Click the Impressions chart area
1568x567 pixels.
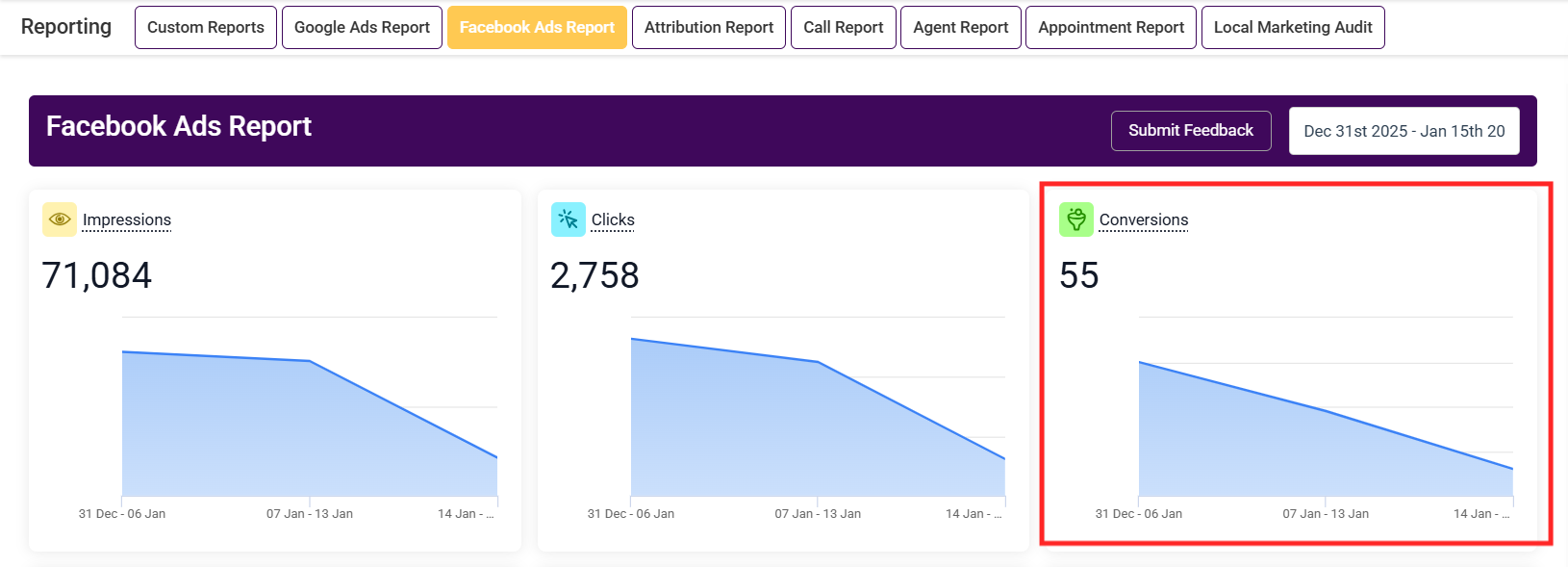coord(310,406)
